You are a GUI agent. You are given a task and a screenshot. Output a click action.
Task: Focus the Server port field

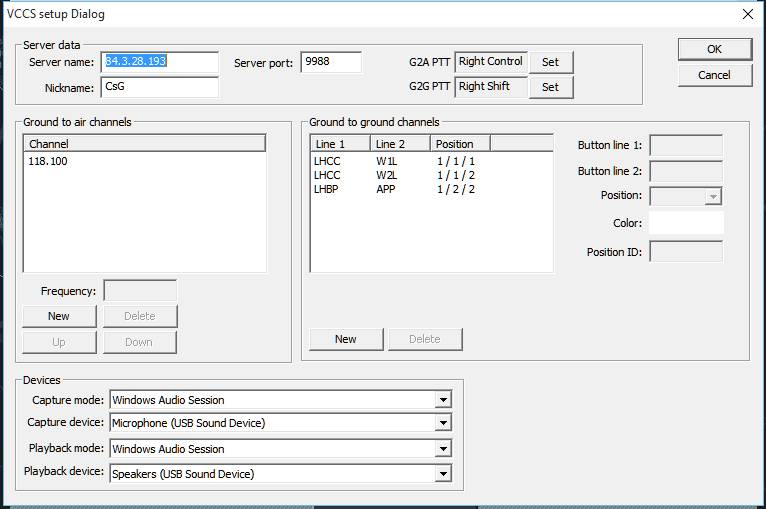330,62
